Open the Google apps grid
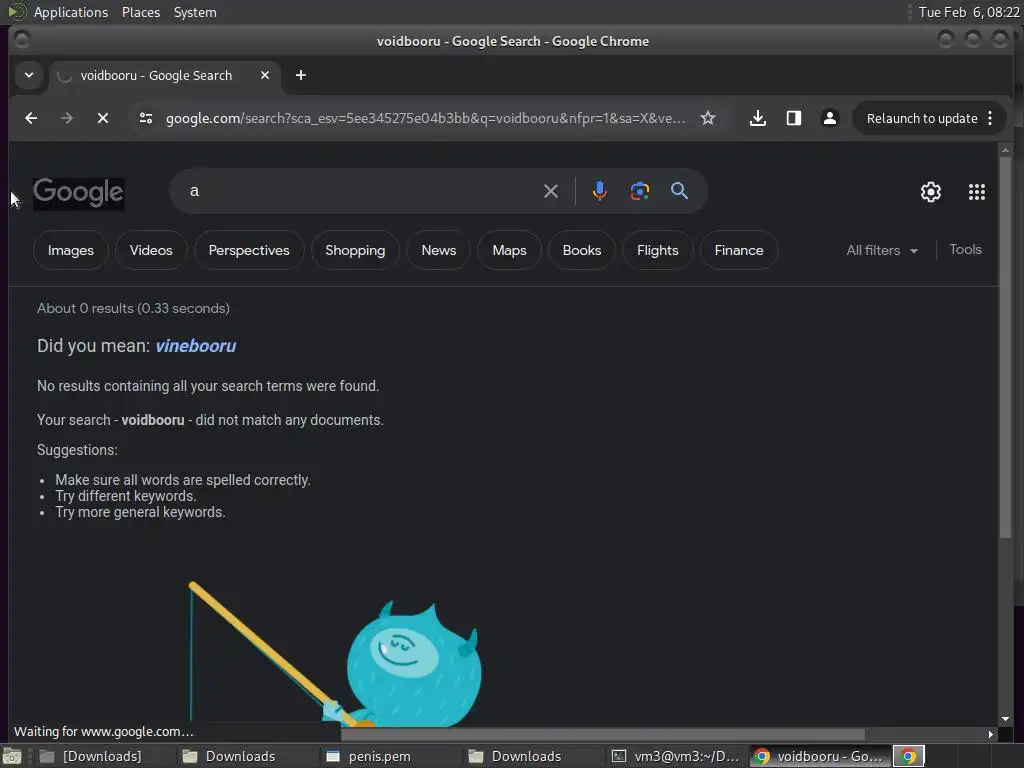Viewport: 1024px width, 768px height. coord(977,192)
